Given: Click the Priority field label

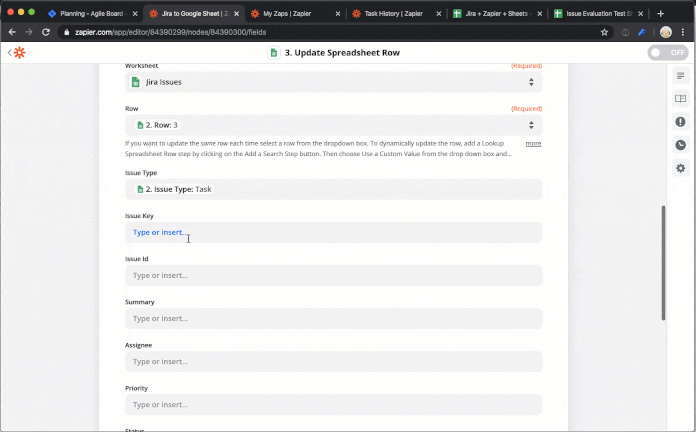Looking at the screenshot, I should coord(136,388).
